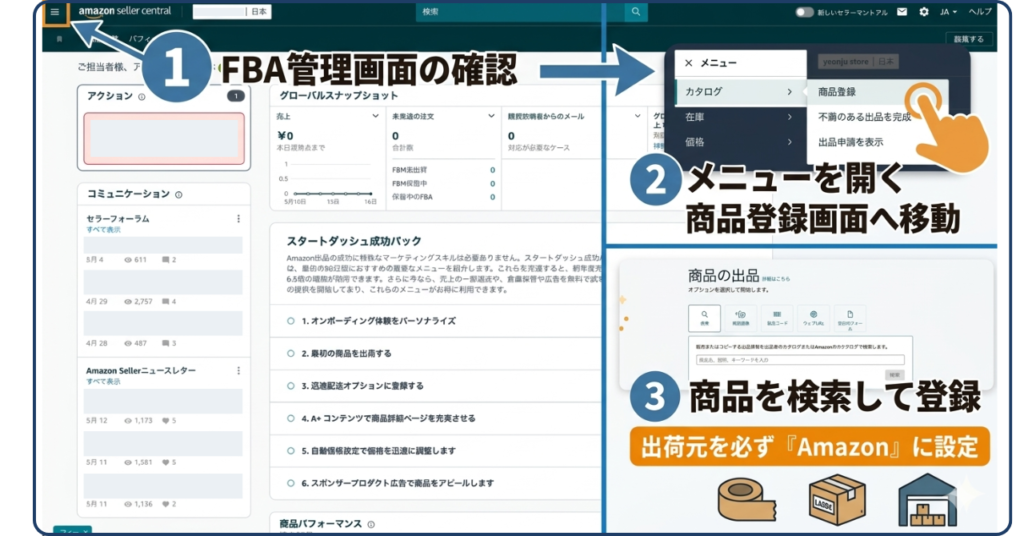Screen dimensions: 1024x536
Task: Expand the 購入者からのメール dropdown chevron
Action: tap(637, 116)
